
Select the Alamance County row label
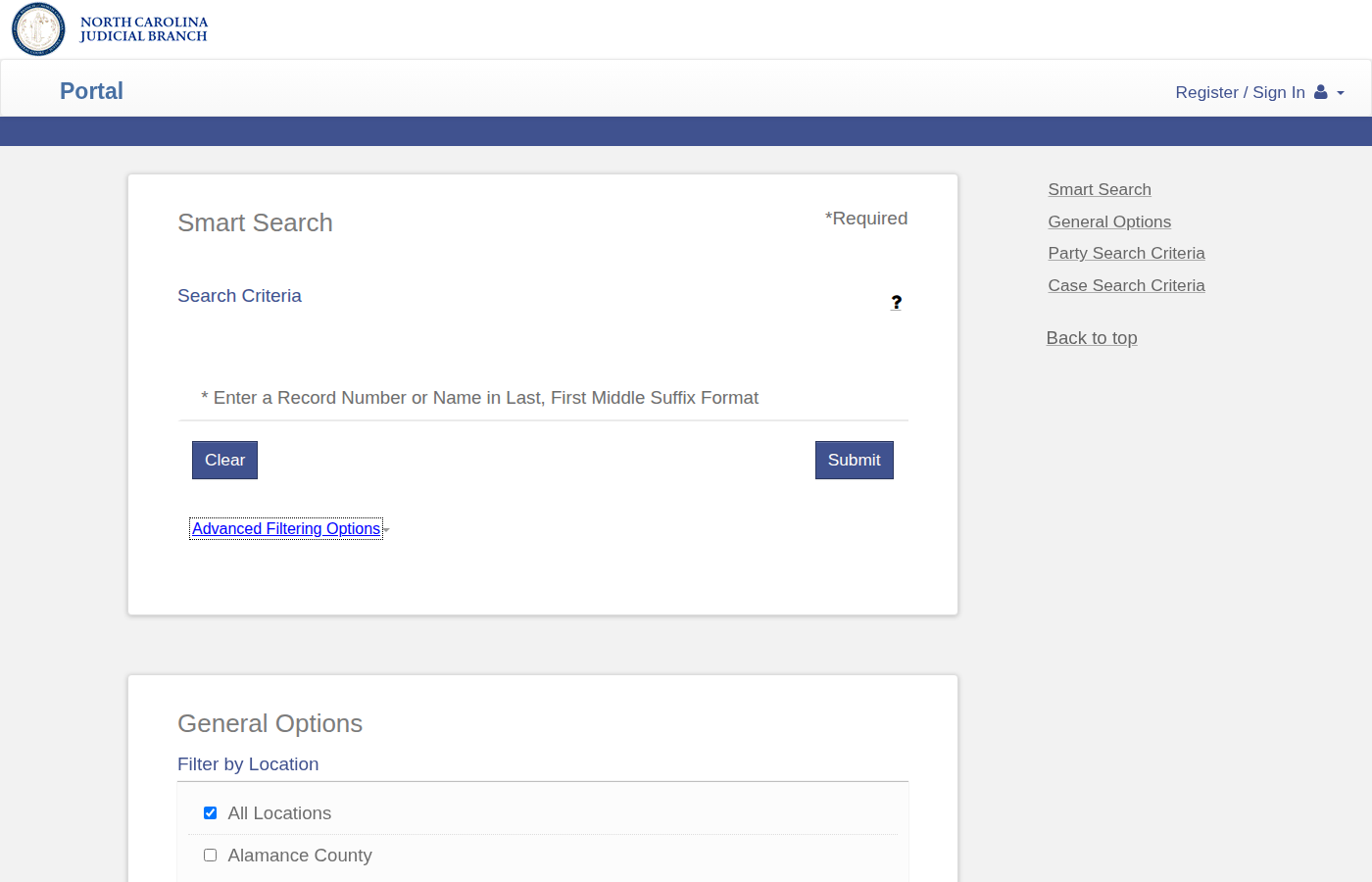[299, 855]
